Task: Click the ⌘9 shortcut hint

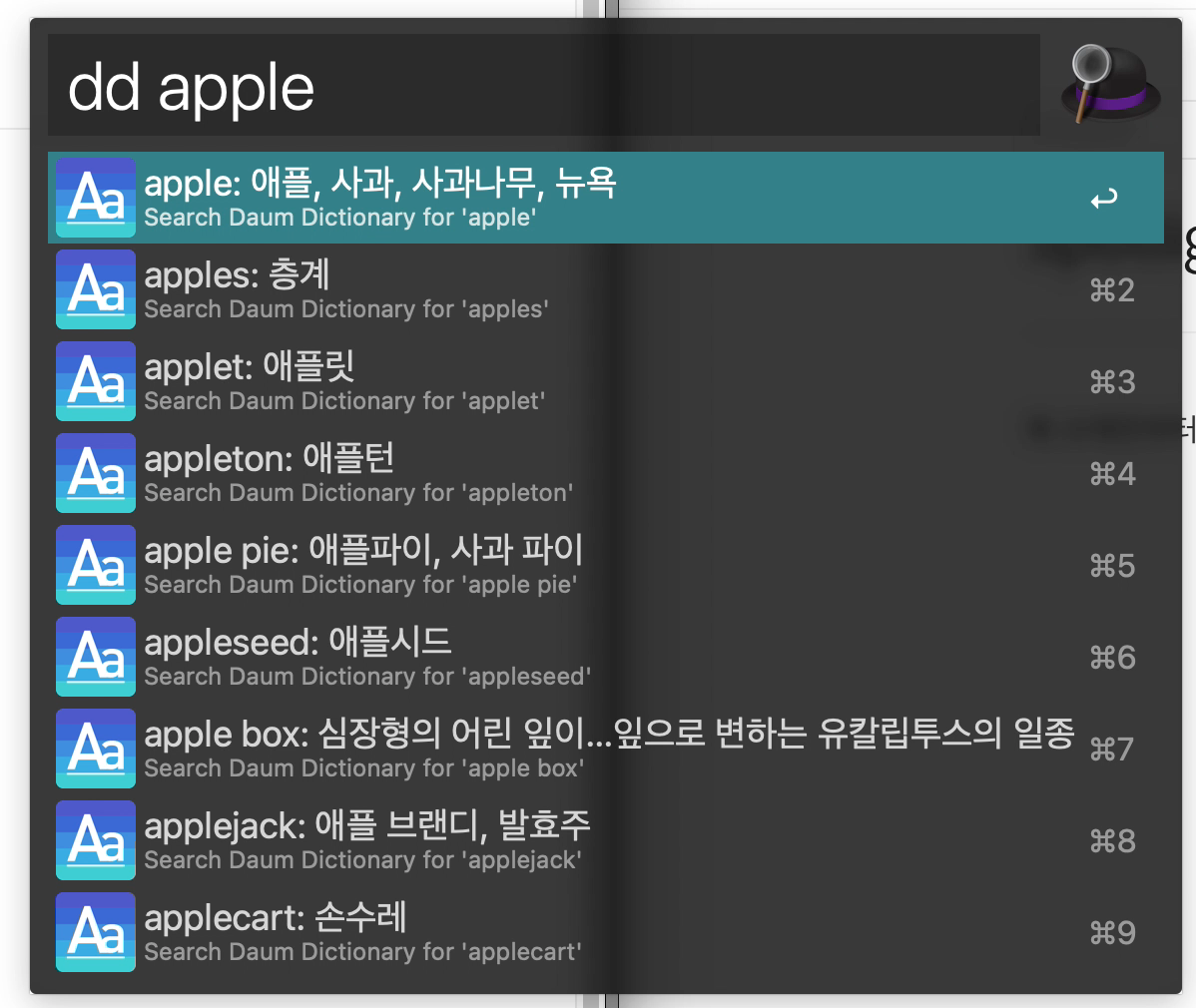Action: tap(1112, 933)
